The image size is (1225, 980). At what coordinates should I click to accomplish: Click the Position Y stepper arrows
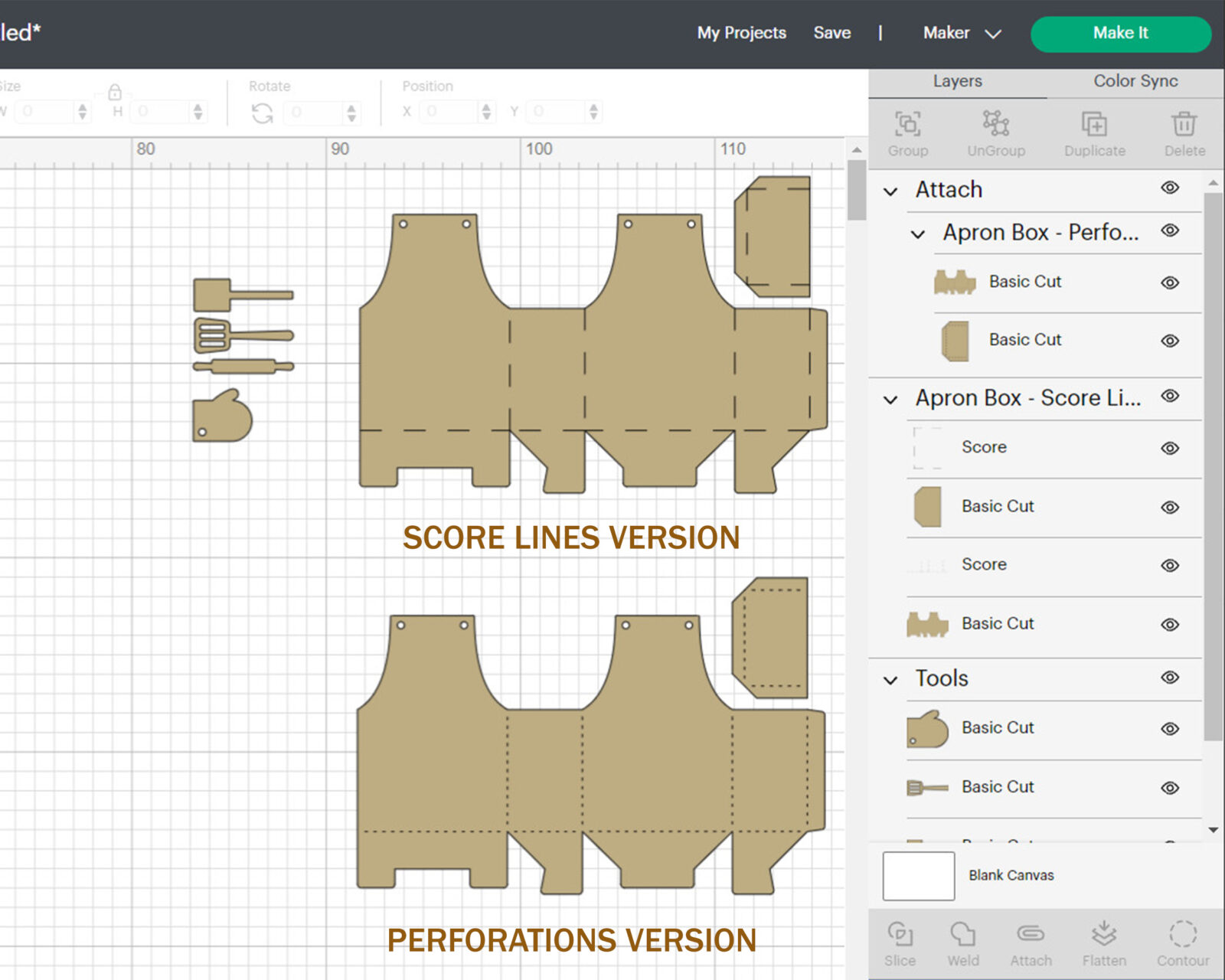tap(594, 113)
